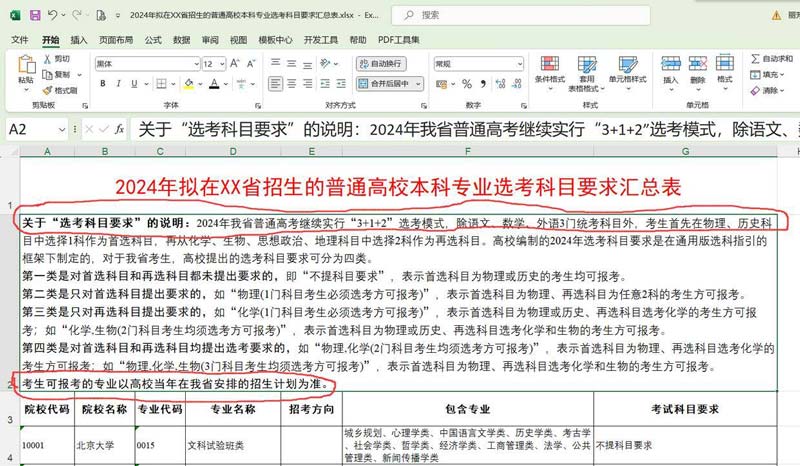This screenshot has height=466, width=800.
Task: Open font color dropdown arrow
Action: point(226,84)
